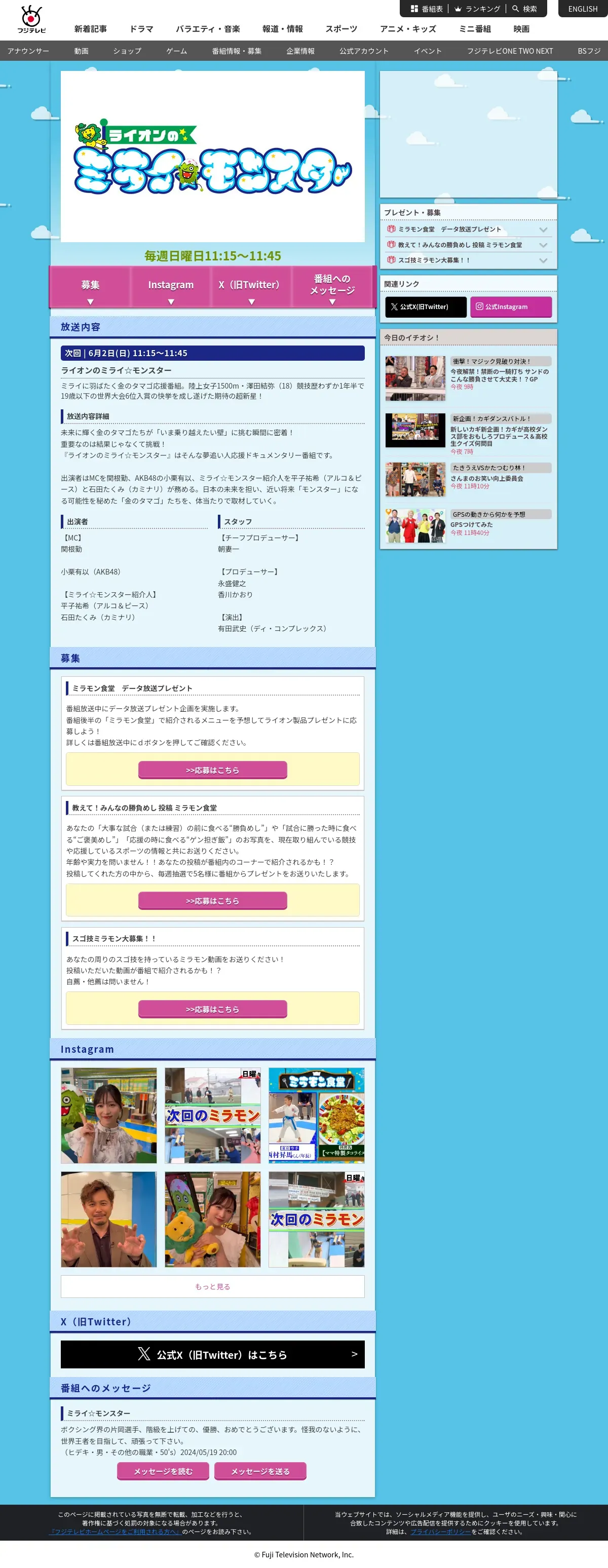This screenshot has height=1568, width=608.
Task: Open ショップ in sub navigation
Action: (127, 51)
